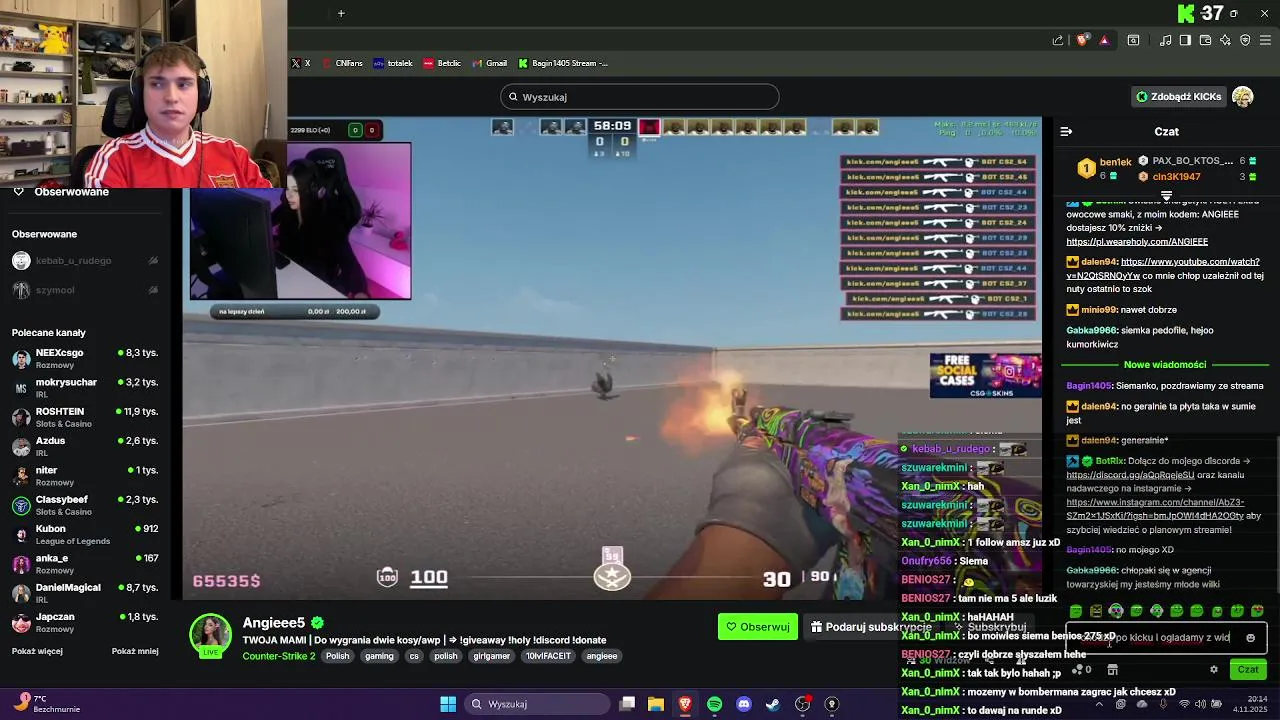Open the totalek bookmark

pyautogui.click(x=393, y=63)
